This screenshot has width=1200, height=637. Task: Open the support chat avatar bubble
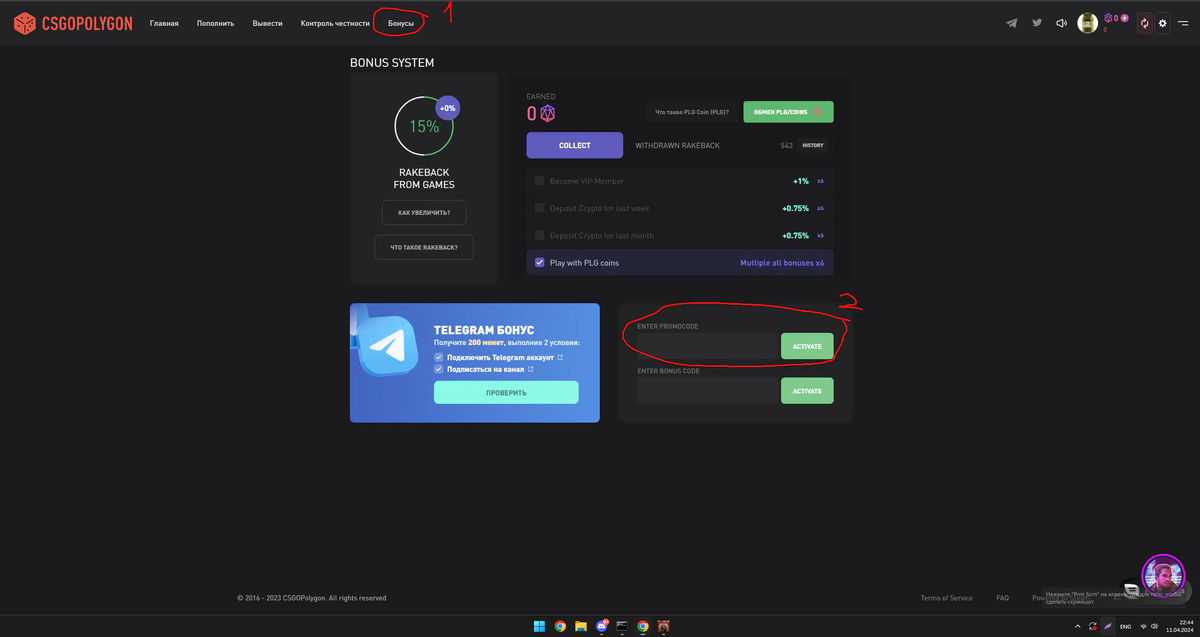[1163, 575]
